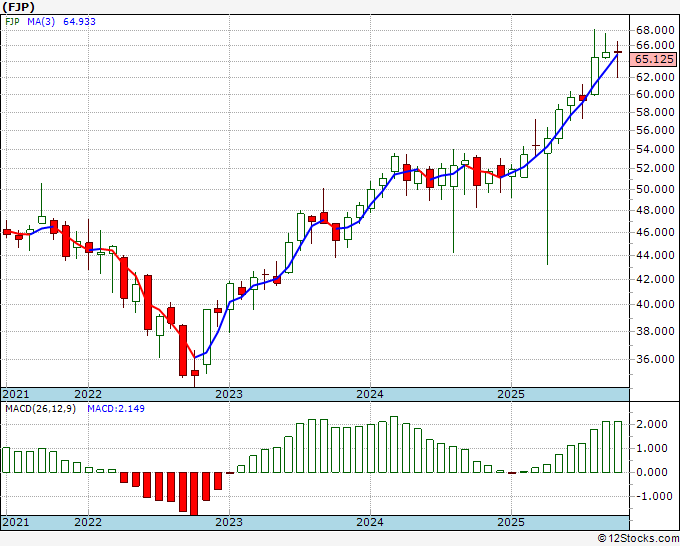Click the moving average value 64.933

coord(79,22)
